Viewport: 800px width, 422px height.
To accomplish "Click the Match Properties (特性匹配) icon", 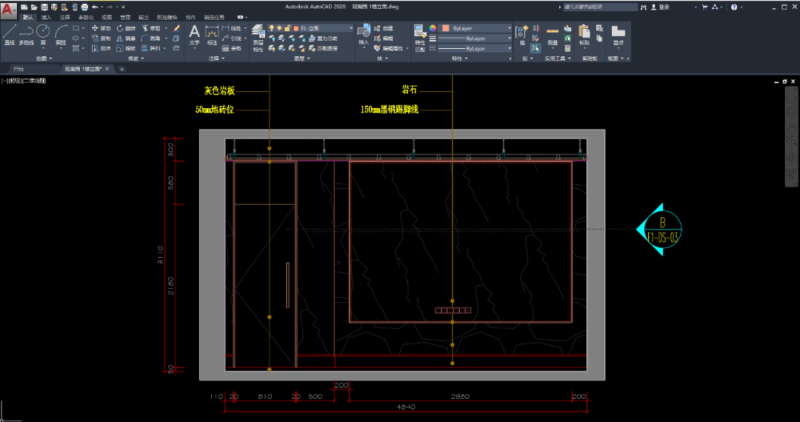I will point(418,34).
